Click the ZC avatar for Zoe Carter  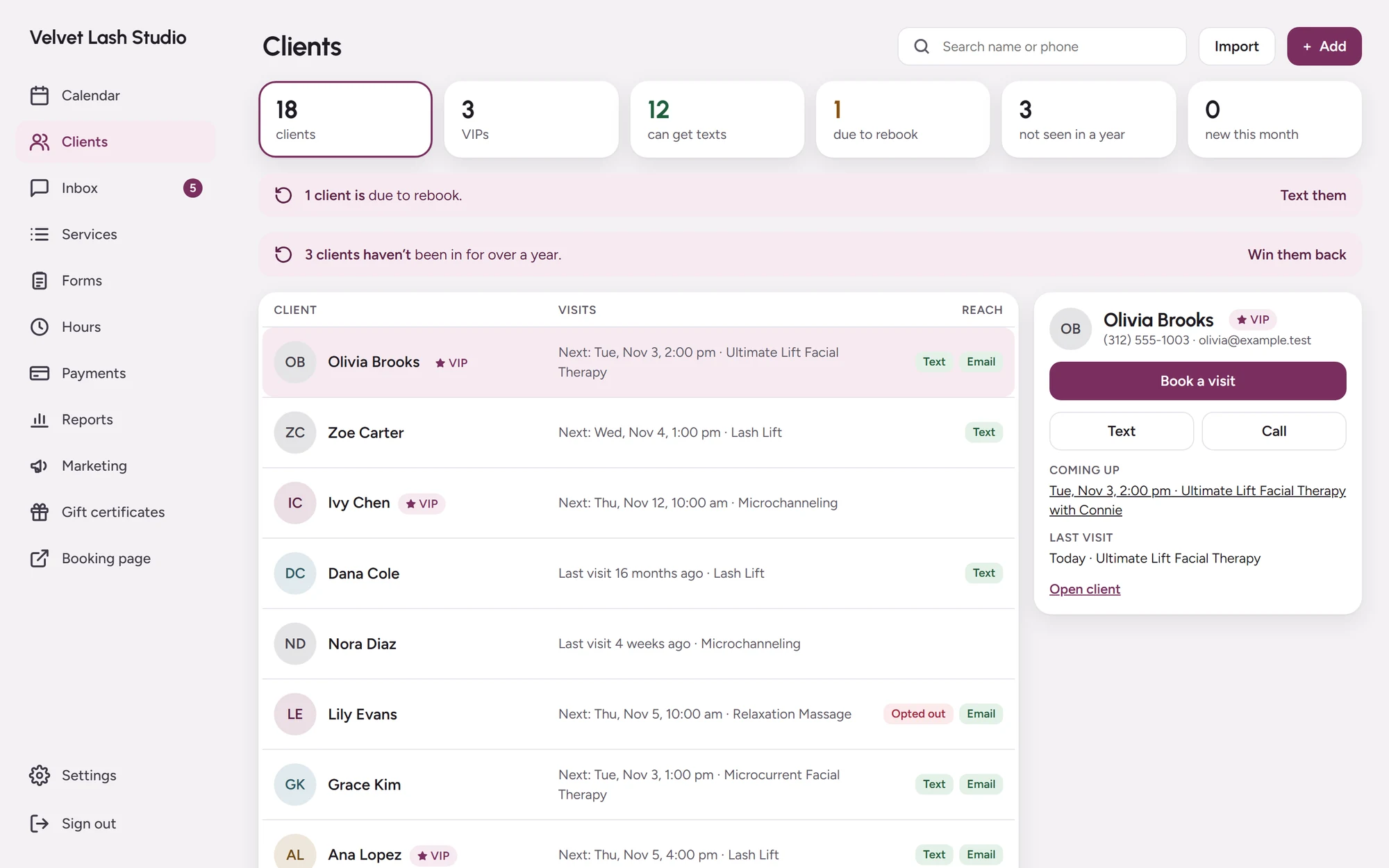(x=295, y=433)
